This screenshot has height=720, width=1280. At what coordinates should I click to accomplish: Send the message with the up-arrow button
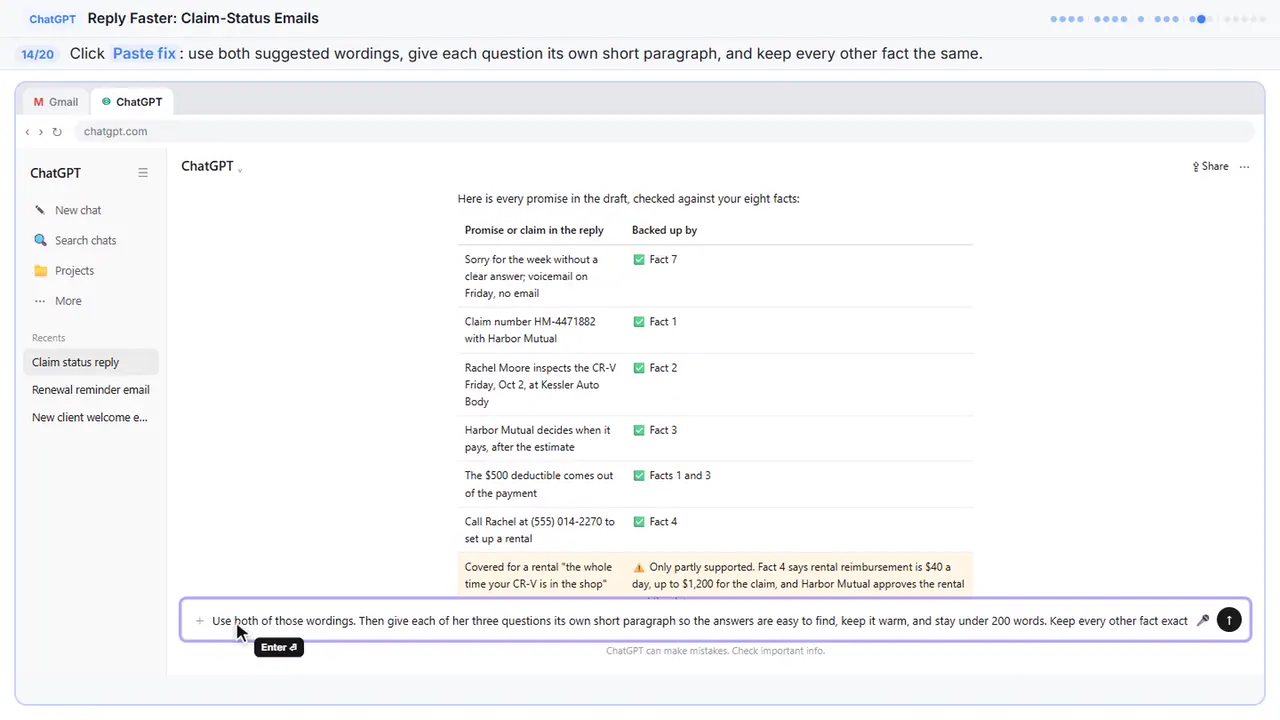1229,620
